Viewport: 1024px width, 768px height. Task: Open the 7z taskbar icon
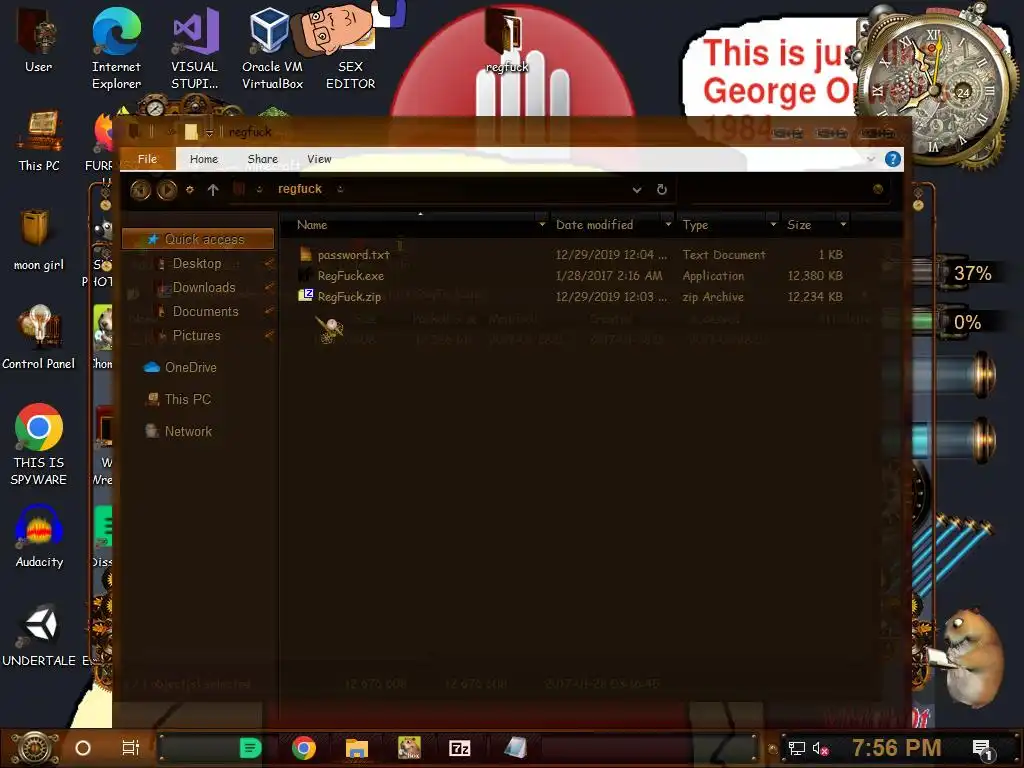(x=460, y=748)
